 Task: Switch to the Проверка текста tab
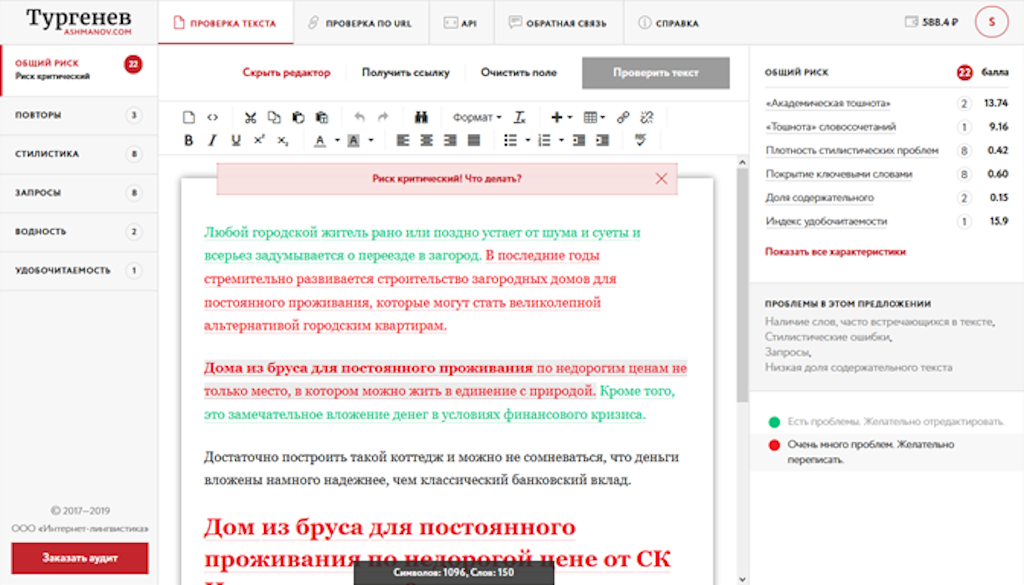coord(225,23)
